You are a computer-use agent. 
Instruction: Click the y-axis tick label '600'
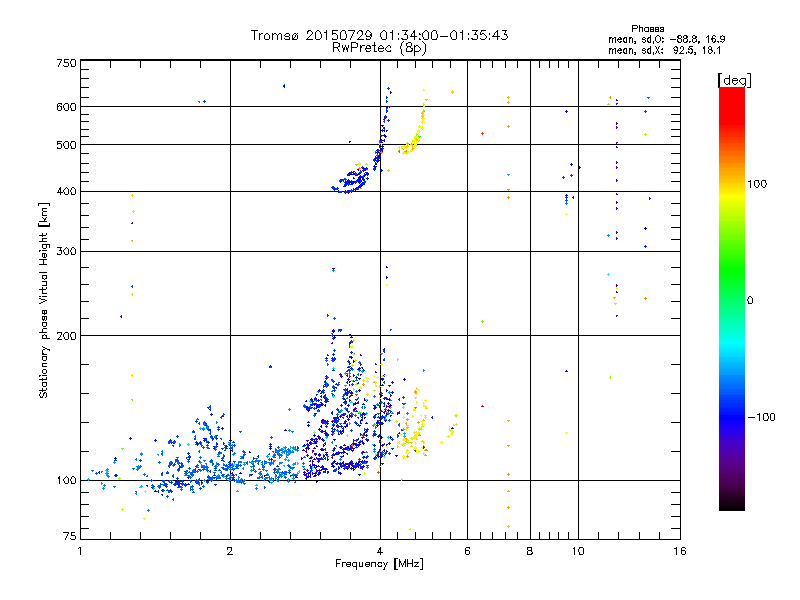click(66, 107)
